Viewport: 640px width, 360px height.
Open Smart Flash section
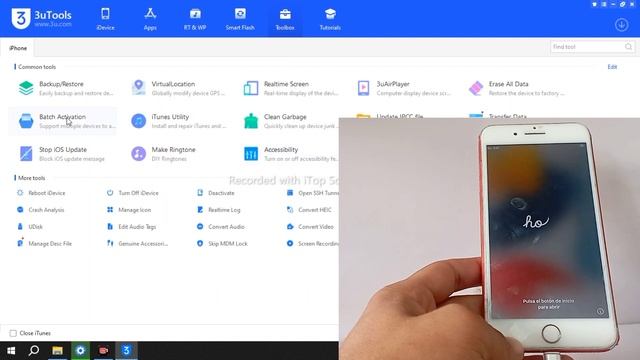click(240, 19)
